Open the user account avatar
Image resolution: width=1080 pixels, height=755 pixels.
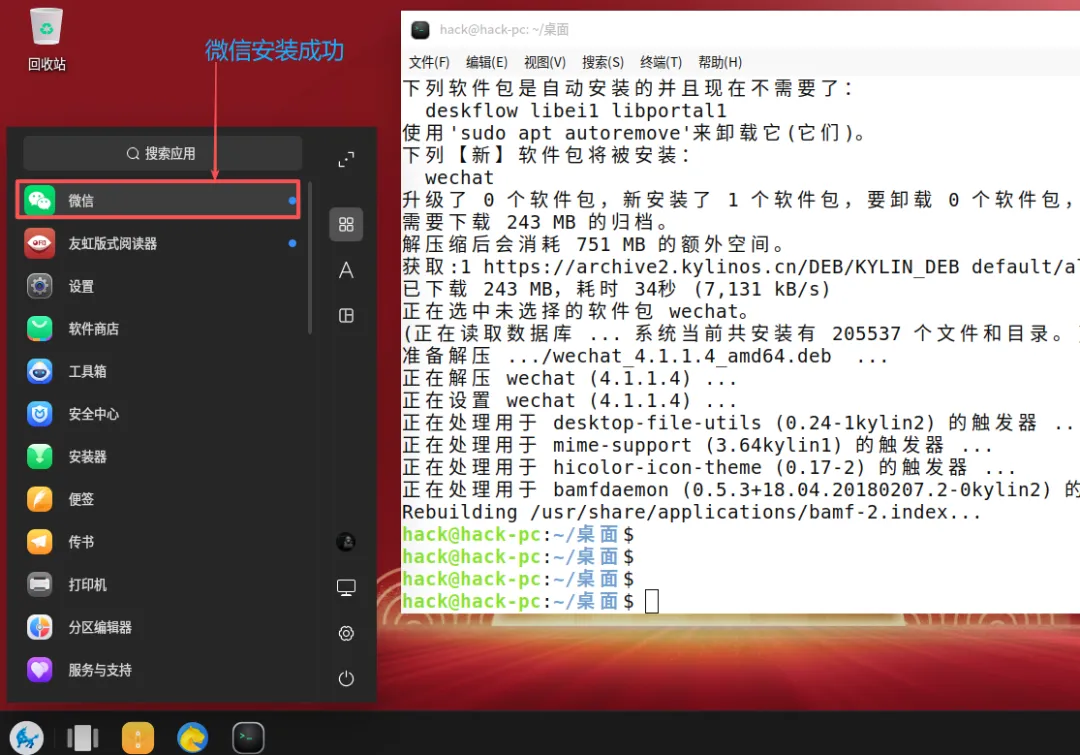pos(346,542)
